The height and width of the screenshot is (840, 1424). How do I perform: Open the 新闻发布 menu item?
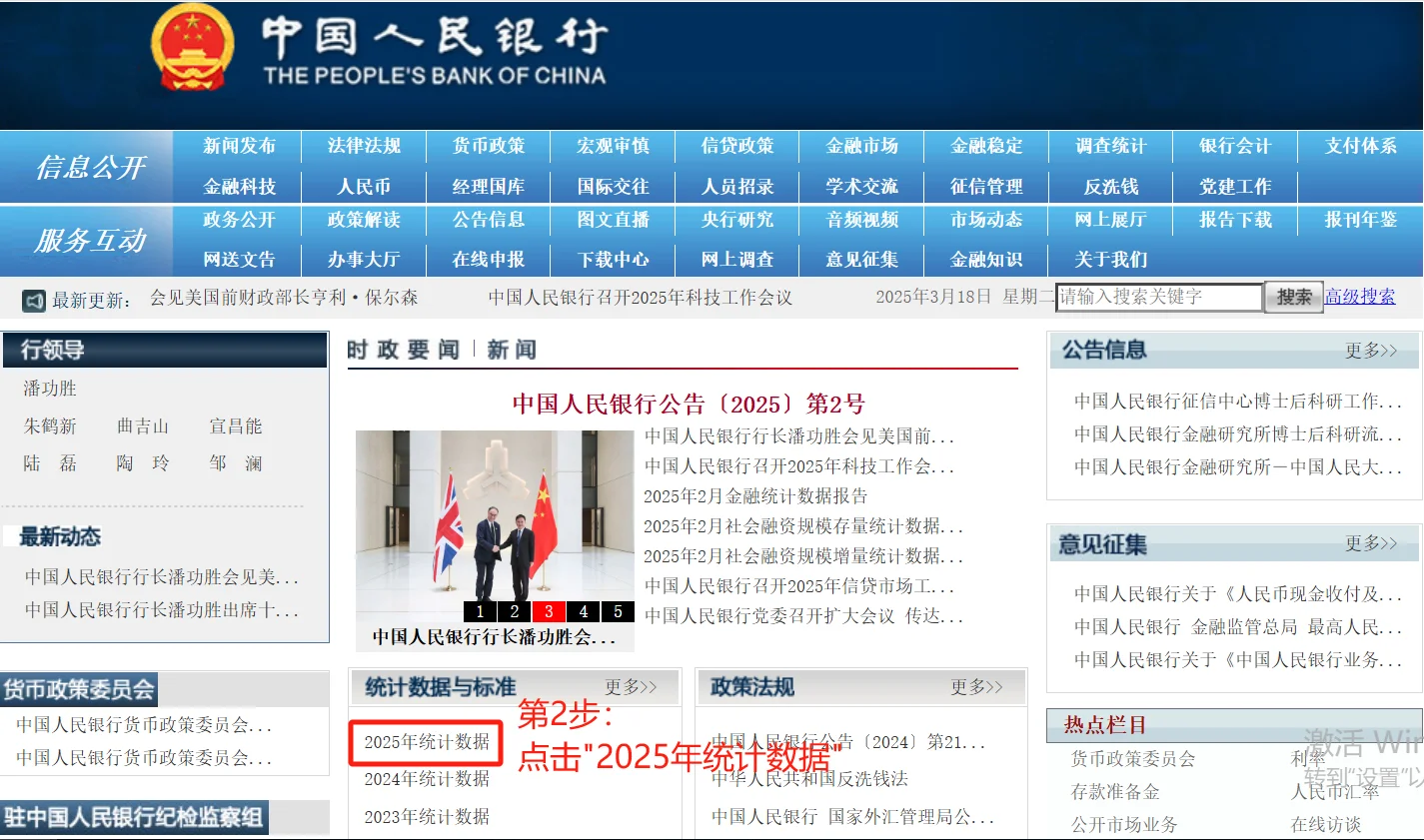coord(239,146)
